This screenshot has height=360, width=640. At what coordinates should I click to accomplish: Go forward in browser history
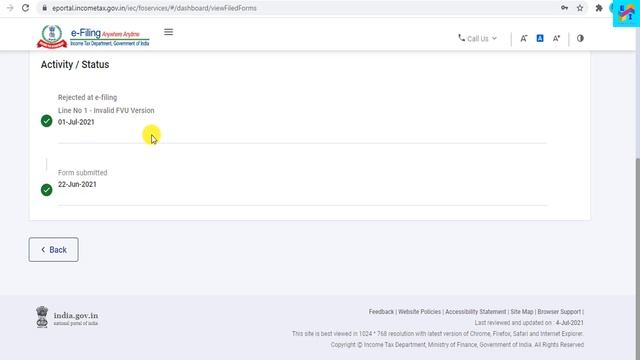tap(10, 8)
